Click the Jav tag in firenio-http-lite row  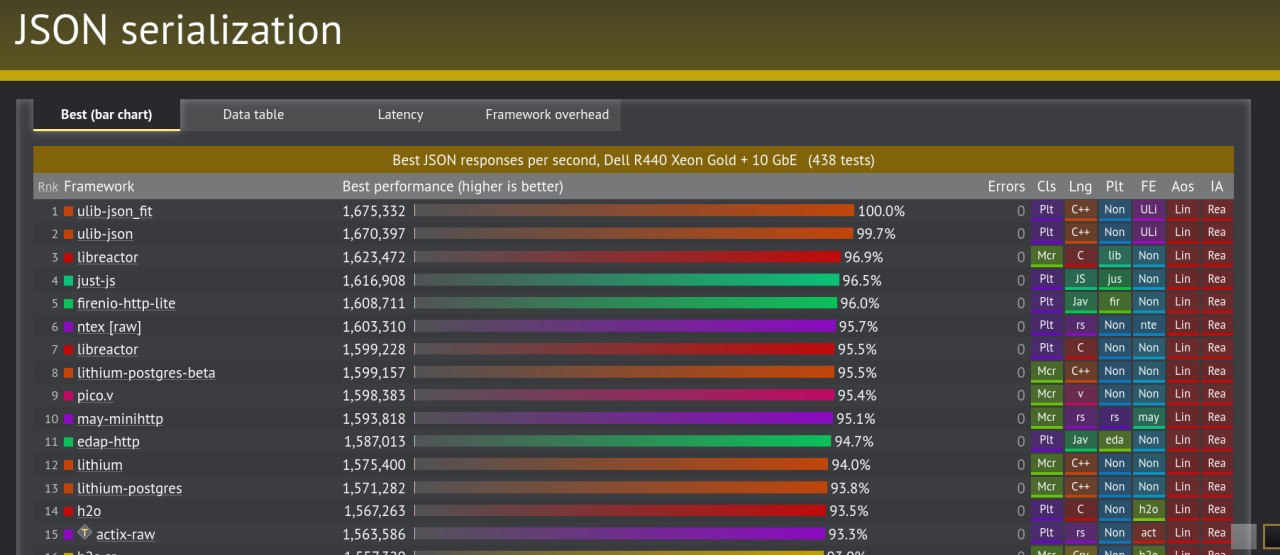click(1080, 303)
